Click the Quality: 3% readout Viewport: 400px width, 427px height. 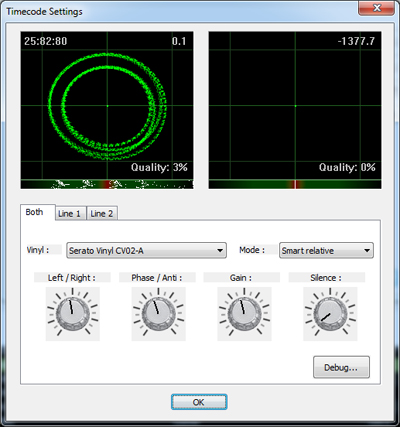click(x=159, y=167)
